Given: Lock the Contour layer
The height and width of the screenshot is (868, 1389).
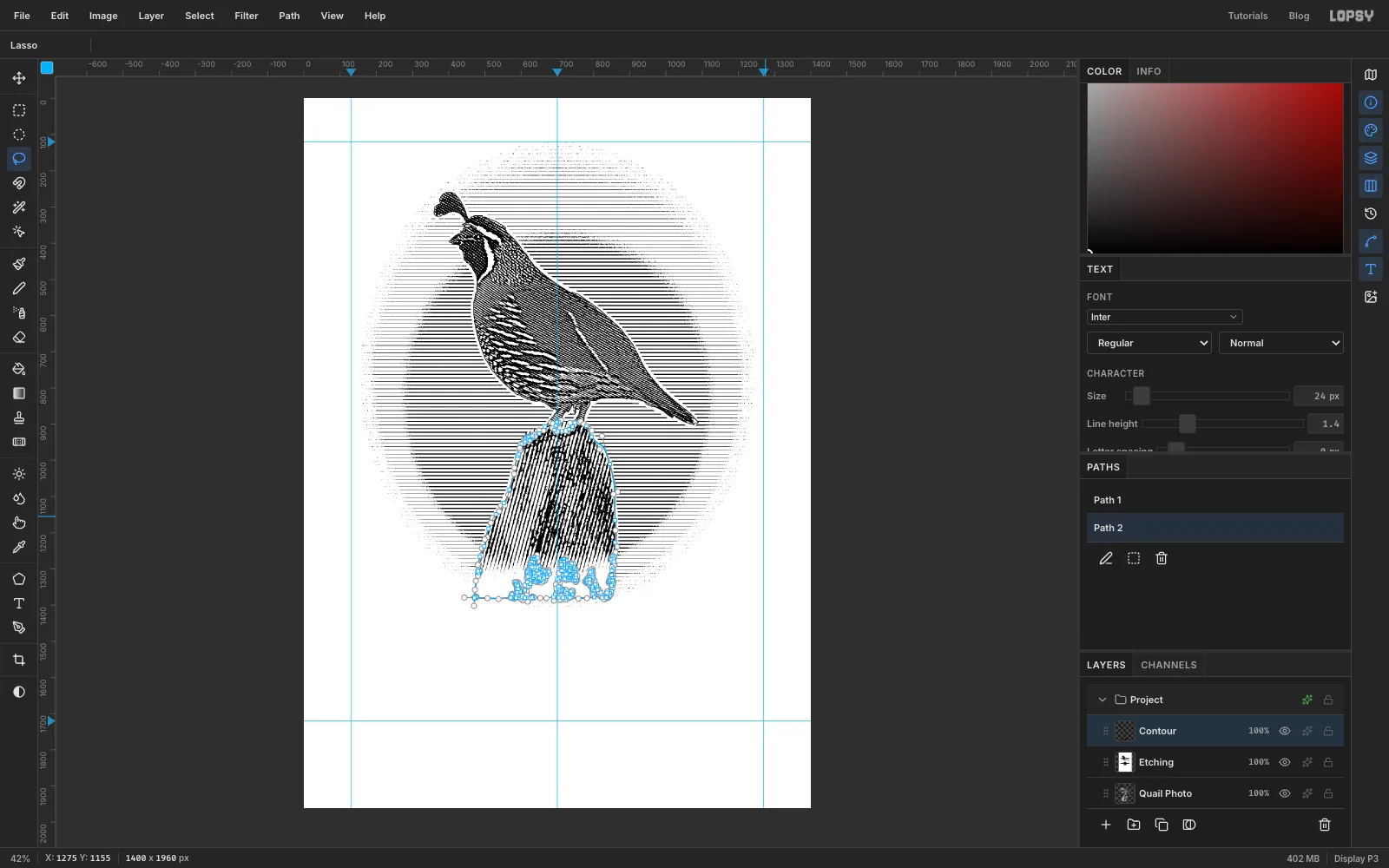Looking at the screenshot, I should pyautogui.click(x=1328, y=731).
